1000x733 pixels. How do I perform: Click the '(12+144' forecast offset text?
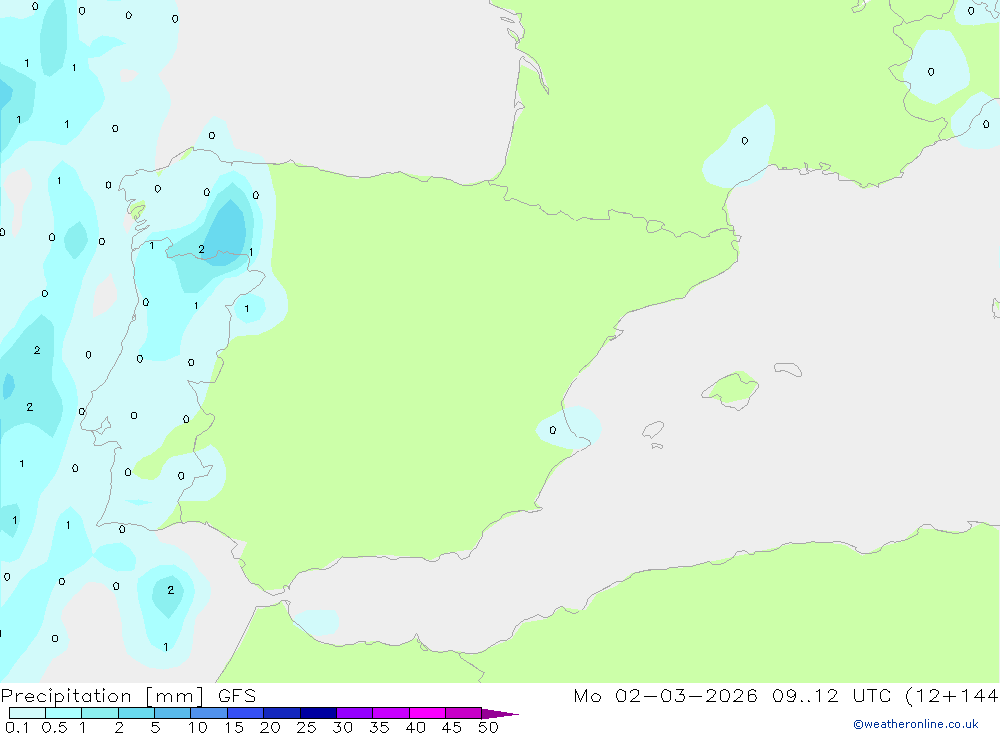coord(952,695)
